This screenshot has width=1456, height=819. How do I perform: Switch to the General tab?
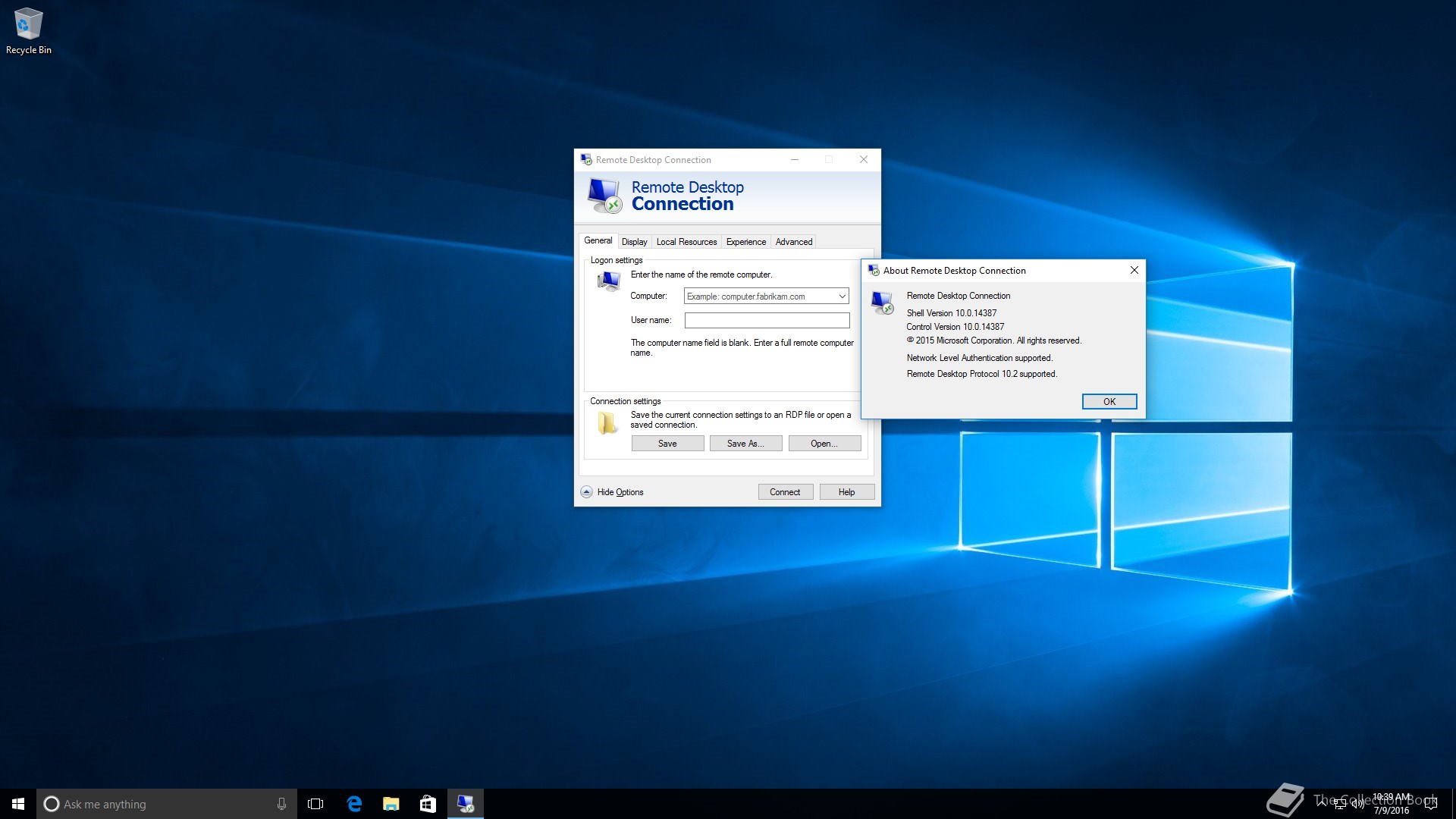click(x=598, y=240)
